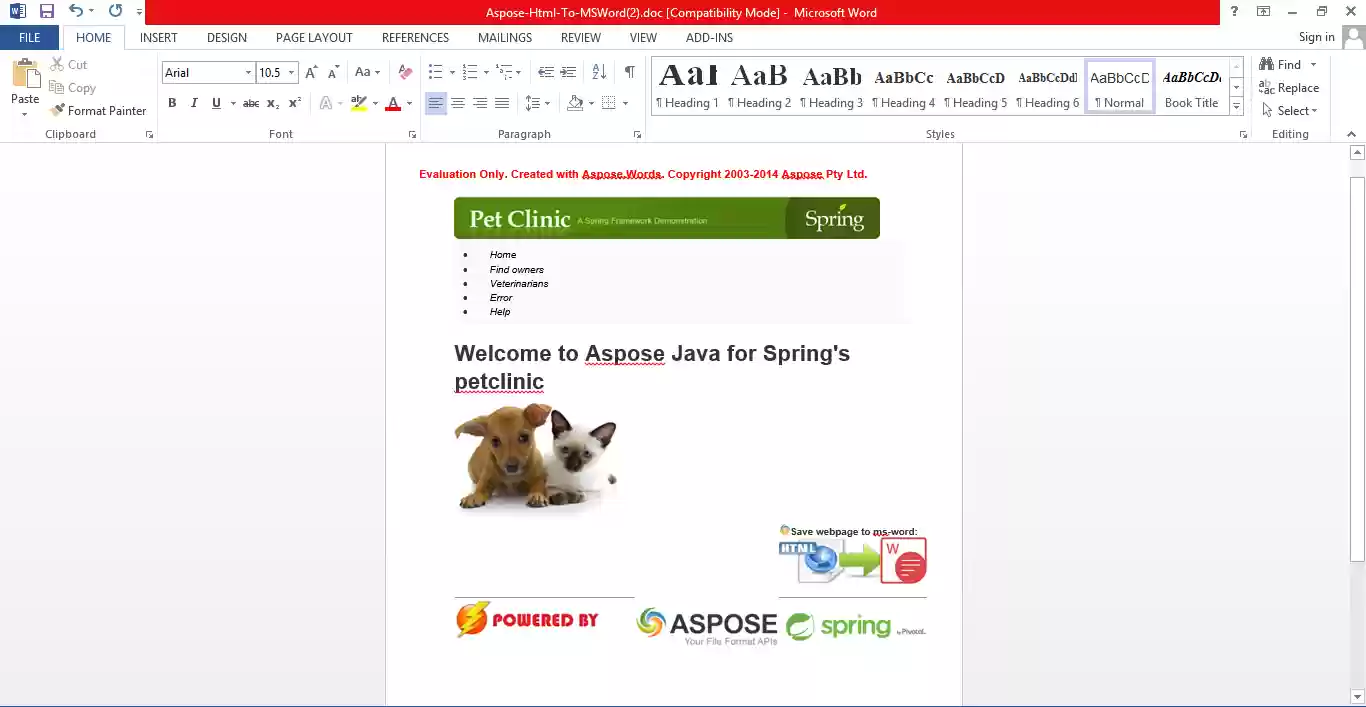This screenshot has width=1366, height=707.
Task: Apply subscript formatting
Action: (271, 103)
